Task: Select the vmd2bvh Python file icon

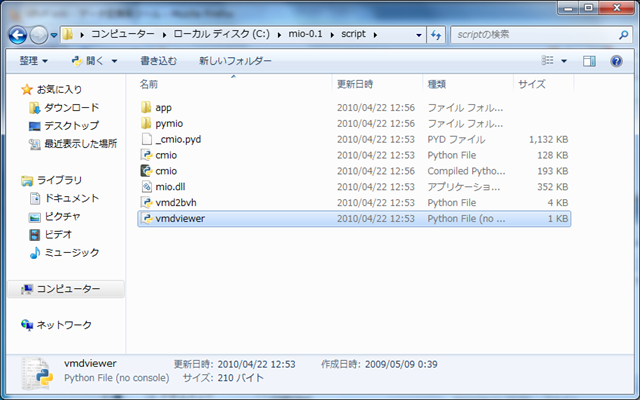Action: pos(146,202)
